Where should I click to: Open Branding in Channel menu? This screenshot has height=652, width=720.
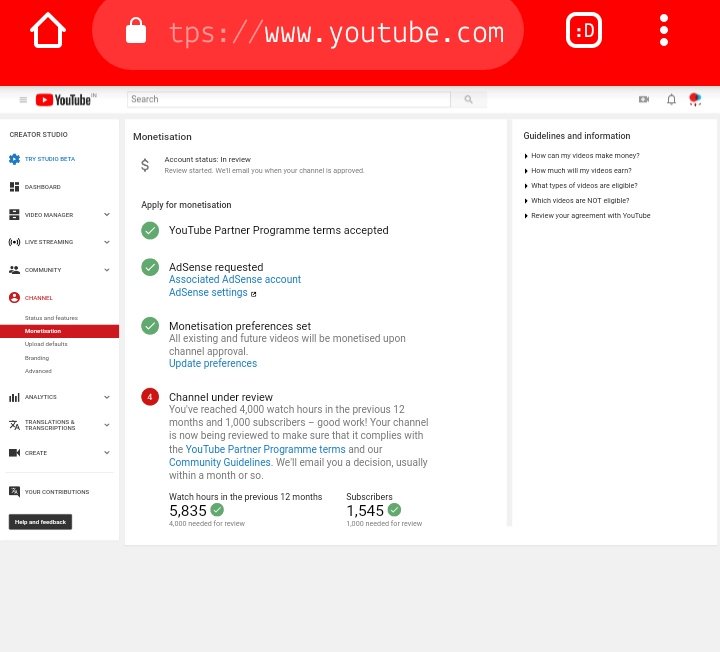(x=37, y=358)
